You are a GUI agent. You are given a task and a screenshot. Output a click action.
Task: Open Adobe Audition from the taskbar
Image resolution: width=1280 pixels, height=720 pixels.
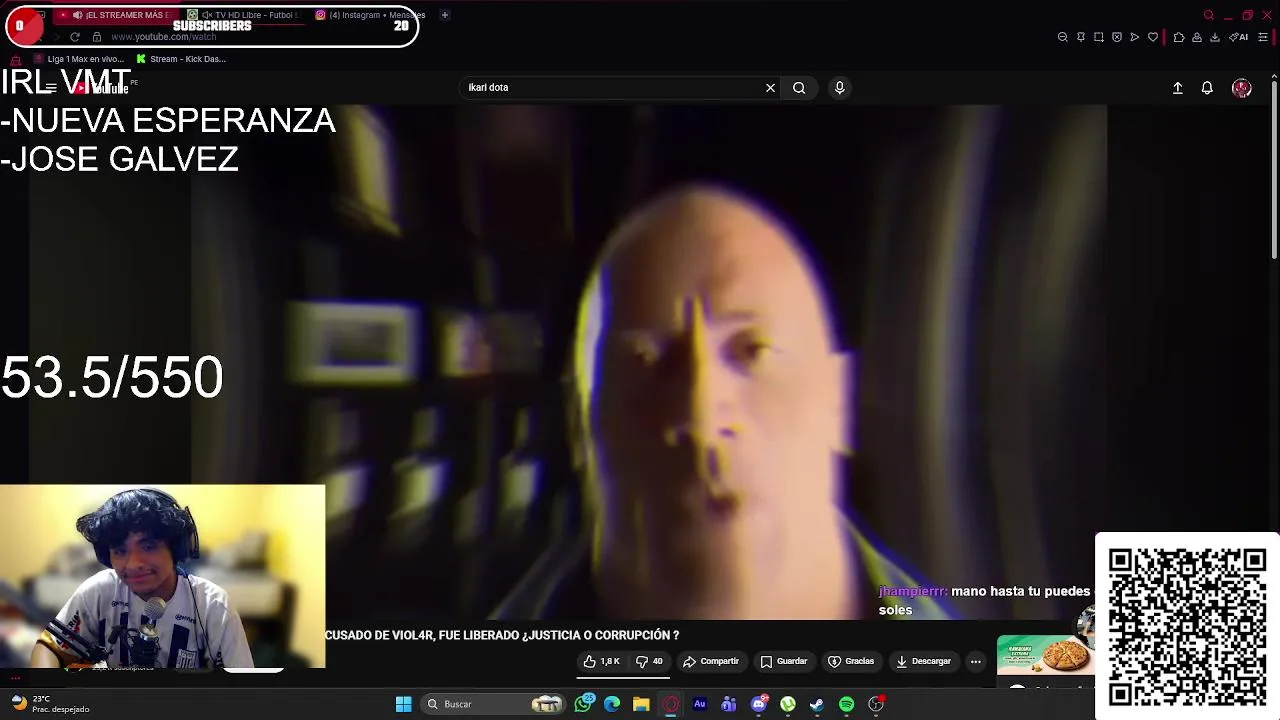tap(700, 704)
